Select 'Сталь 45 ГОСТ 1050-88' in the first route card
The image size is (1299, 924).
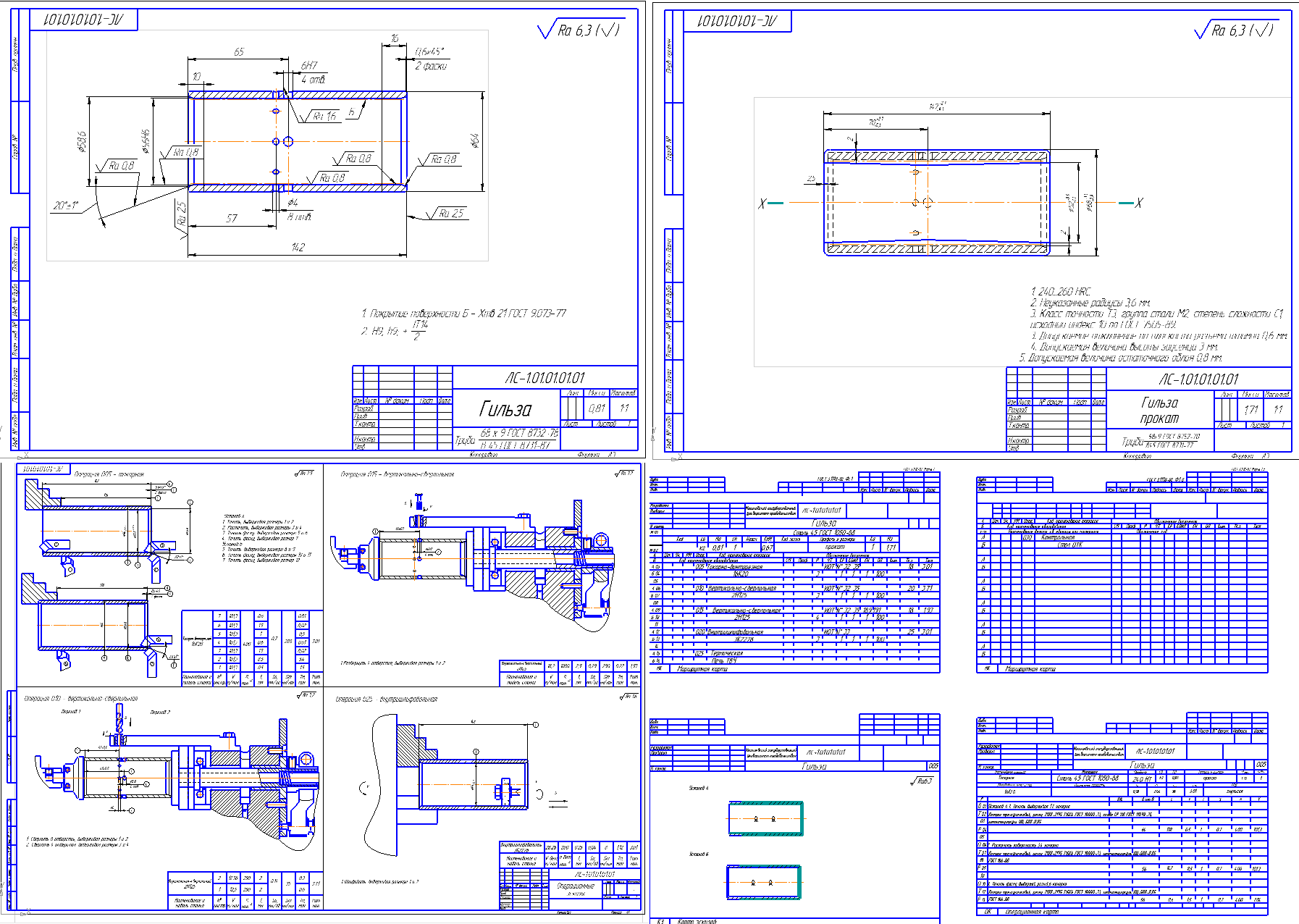click(x=824, y=532)
